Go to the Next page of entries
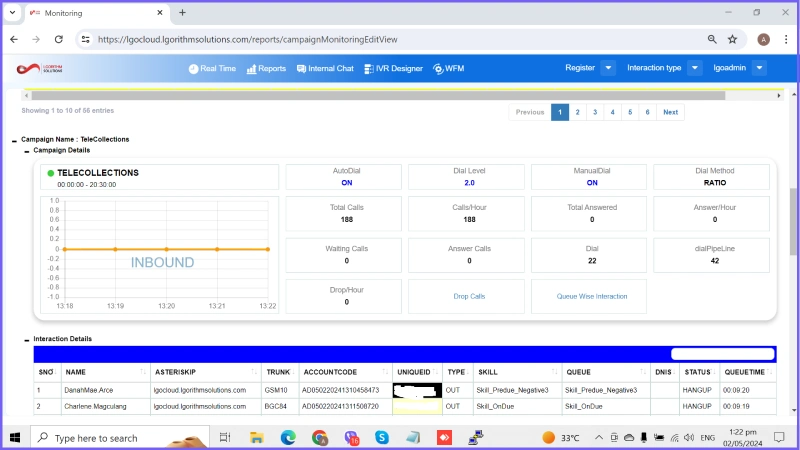The width and height of the screenshot is (800, 450). tap(670, 112)
